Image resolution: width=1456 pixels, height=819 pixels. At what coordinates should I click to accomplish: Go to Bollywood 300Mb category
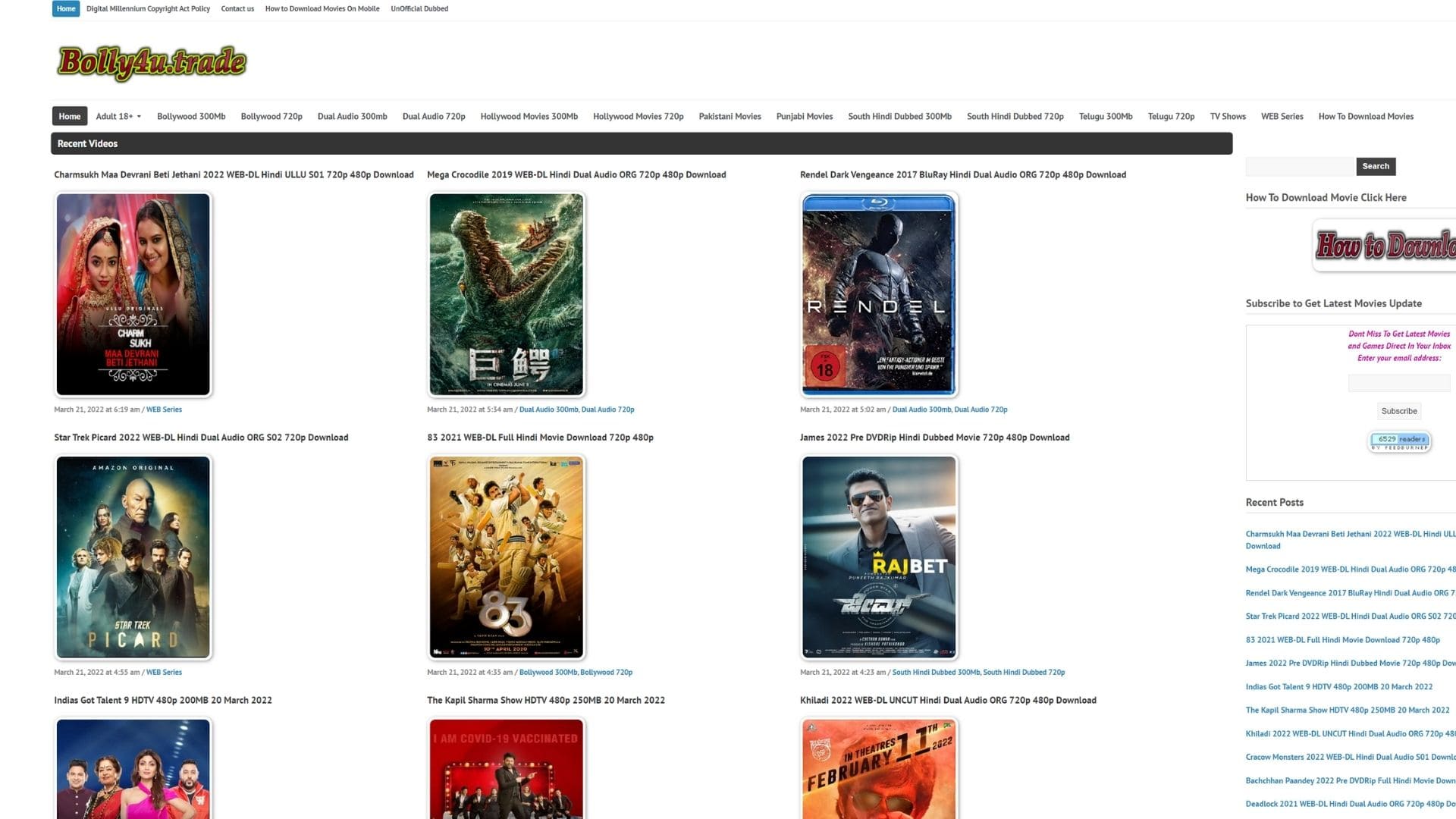pyautogui.click(x=191, y=116)
